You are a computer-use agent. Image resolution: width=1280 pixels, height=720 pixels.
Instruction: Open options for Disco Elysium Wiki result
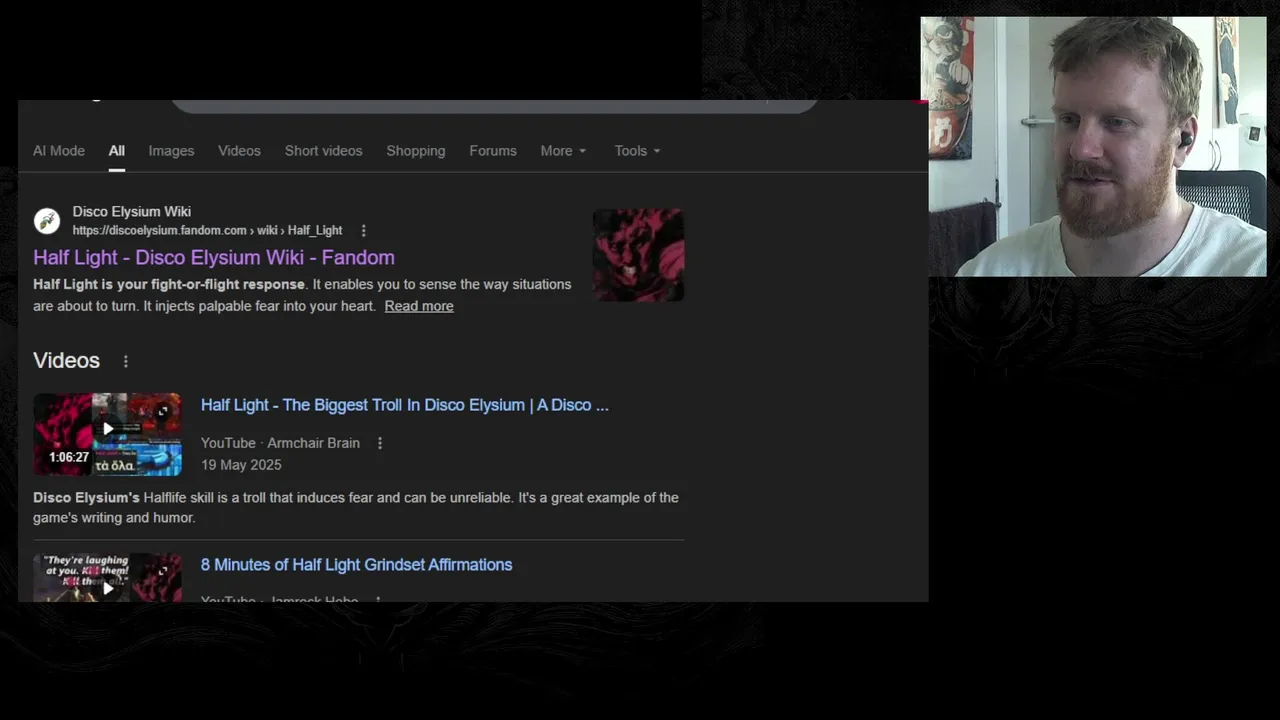363,231
